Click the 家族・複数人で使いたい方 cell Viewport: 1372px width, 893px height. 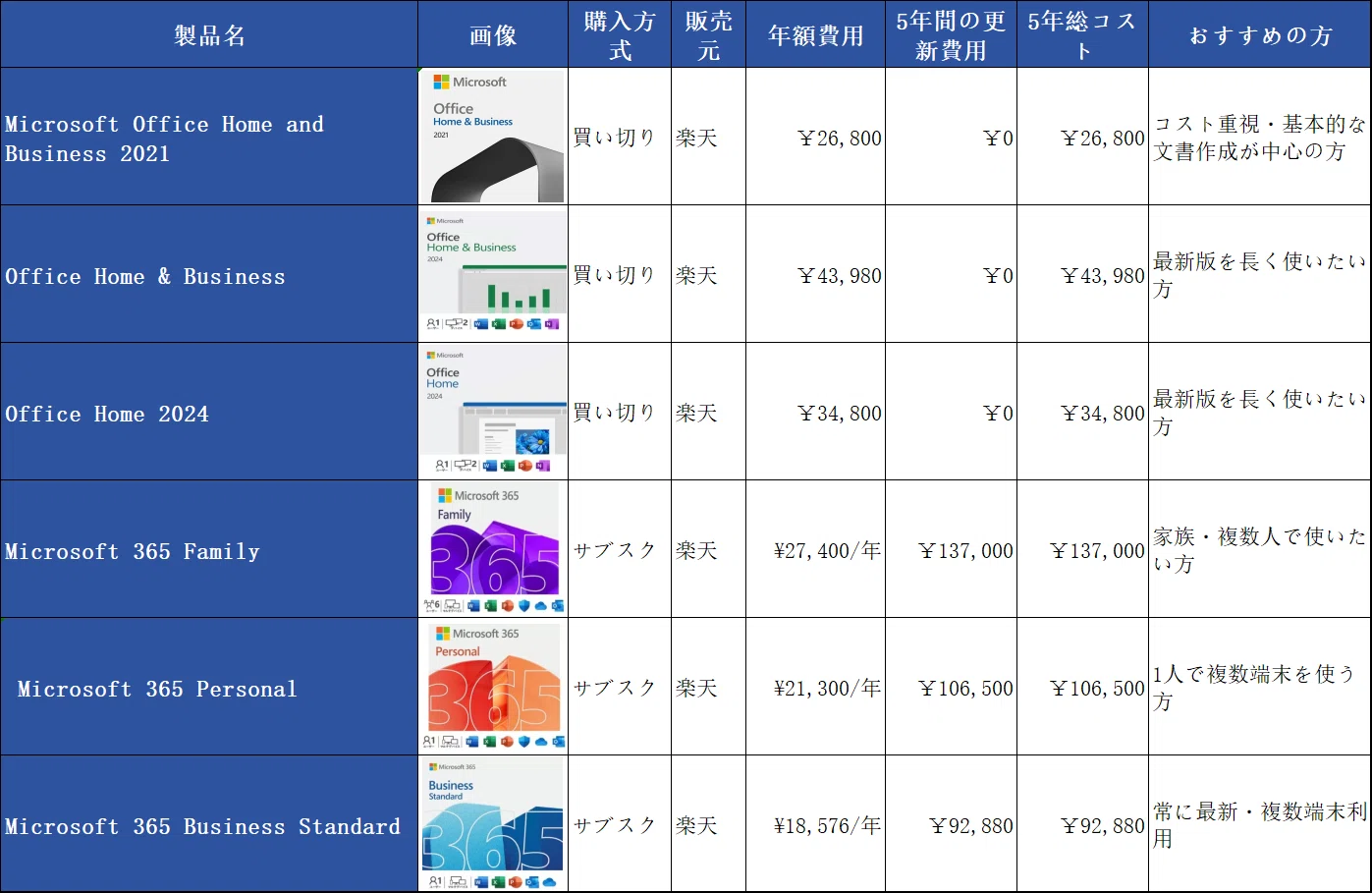tap(1260, 549)
